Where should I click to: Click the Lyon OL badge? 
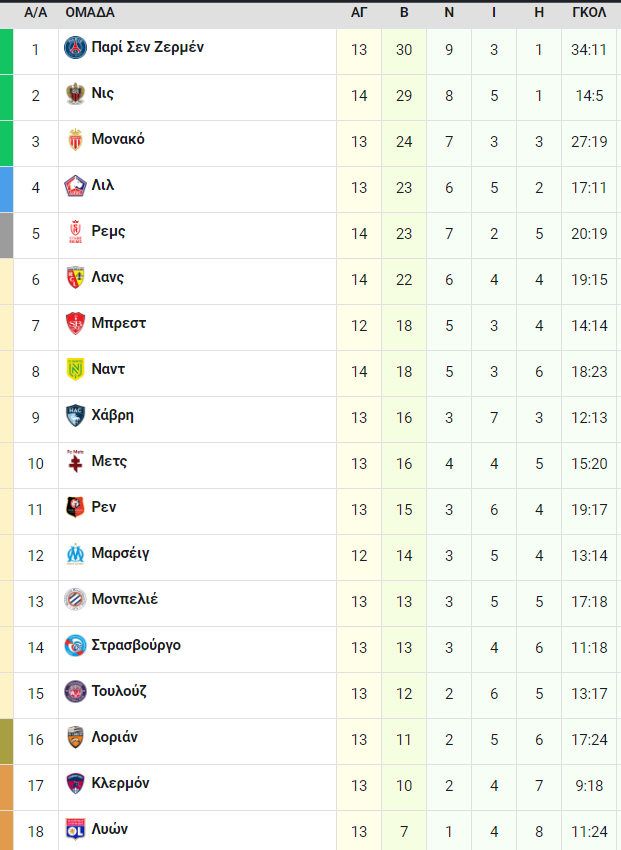coord(75,829)
